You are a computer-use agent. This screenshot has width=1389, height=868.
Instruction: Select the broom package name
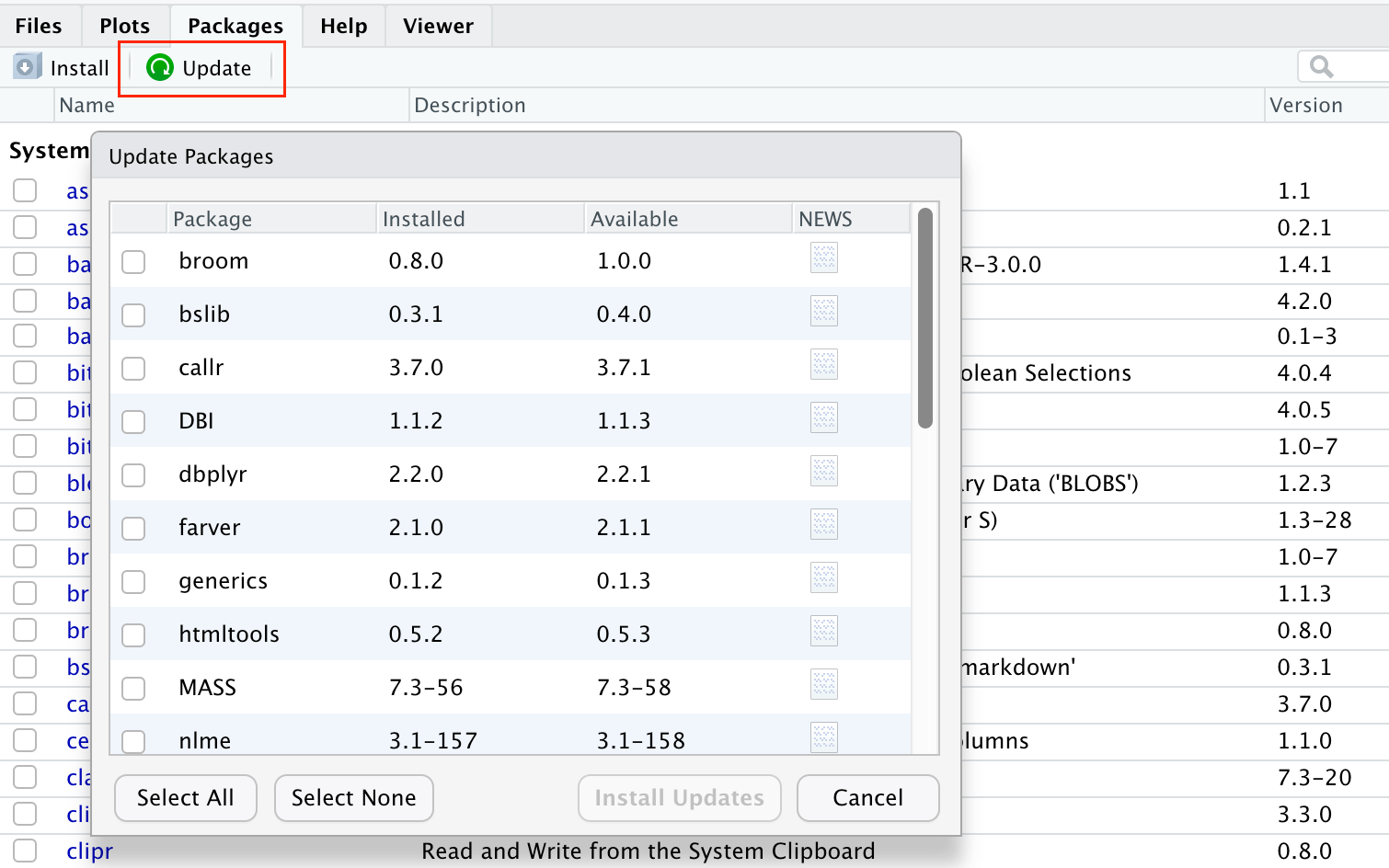pos(213,261)
